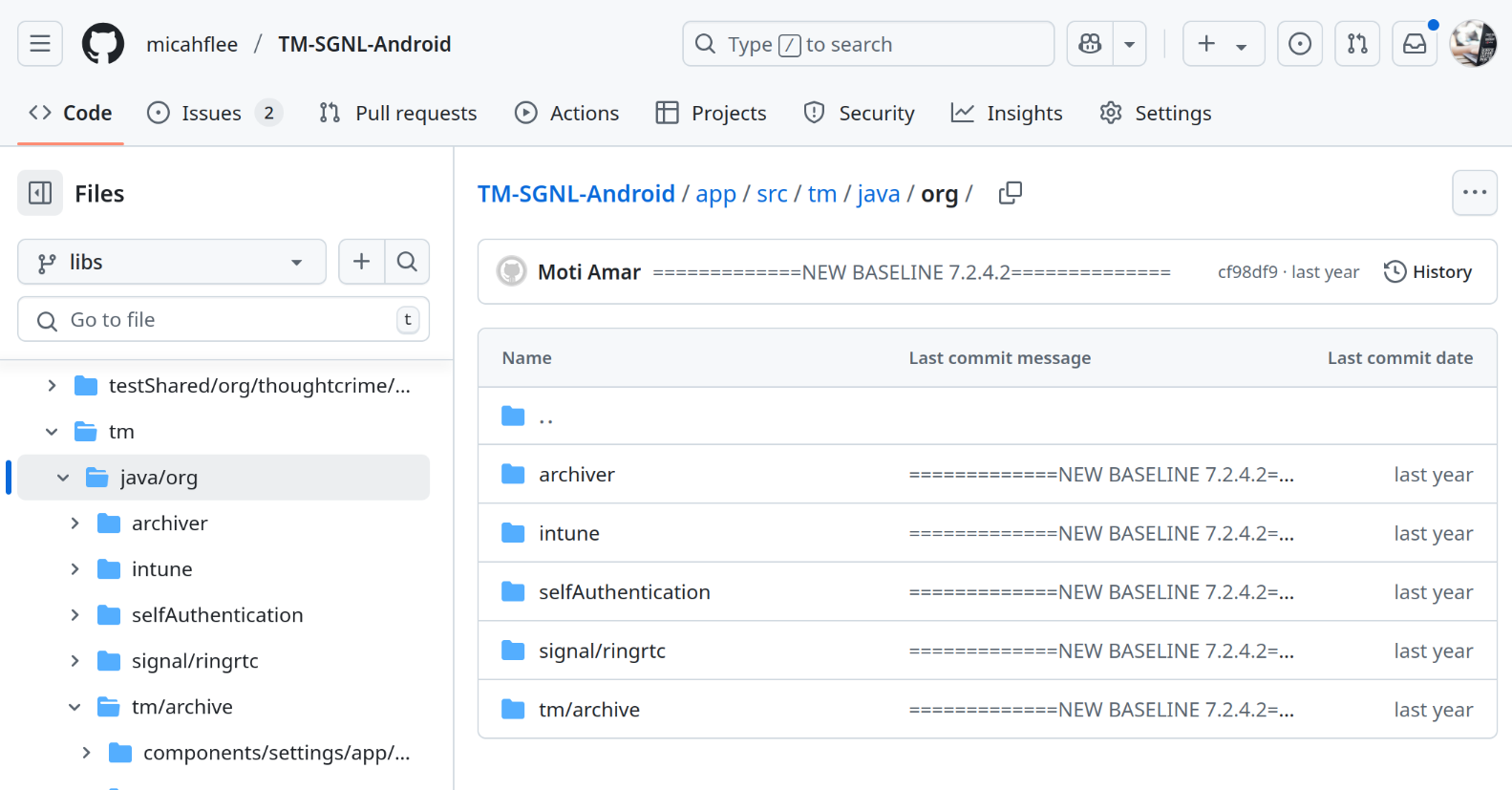
Task: View commit History
Action: [x=1428, y=272]
